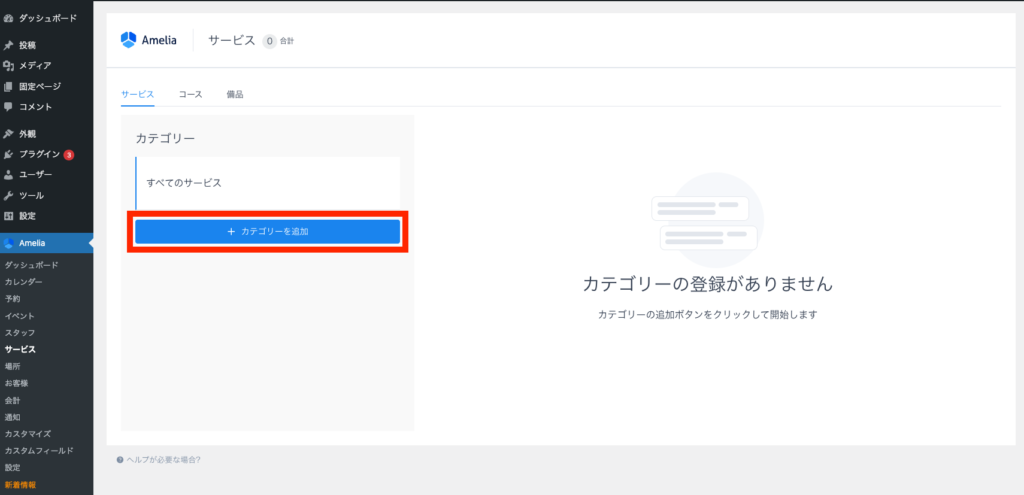Image resolution: width=1024 pixels, height=495 pixels.
Task: Click the コメント speech bubble icon
Action: [9, 107]
